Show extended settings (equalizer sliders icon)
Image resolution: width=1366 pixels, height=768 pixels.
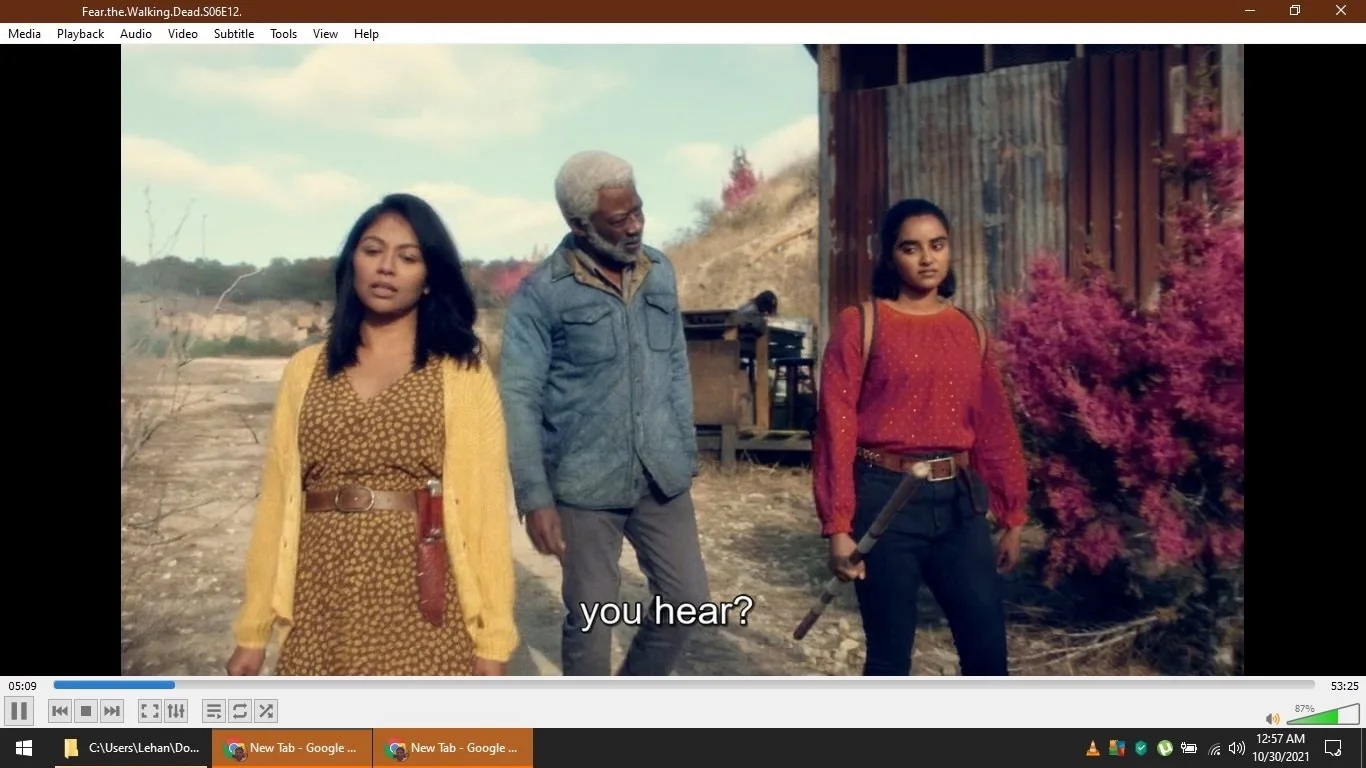176,711
